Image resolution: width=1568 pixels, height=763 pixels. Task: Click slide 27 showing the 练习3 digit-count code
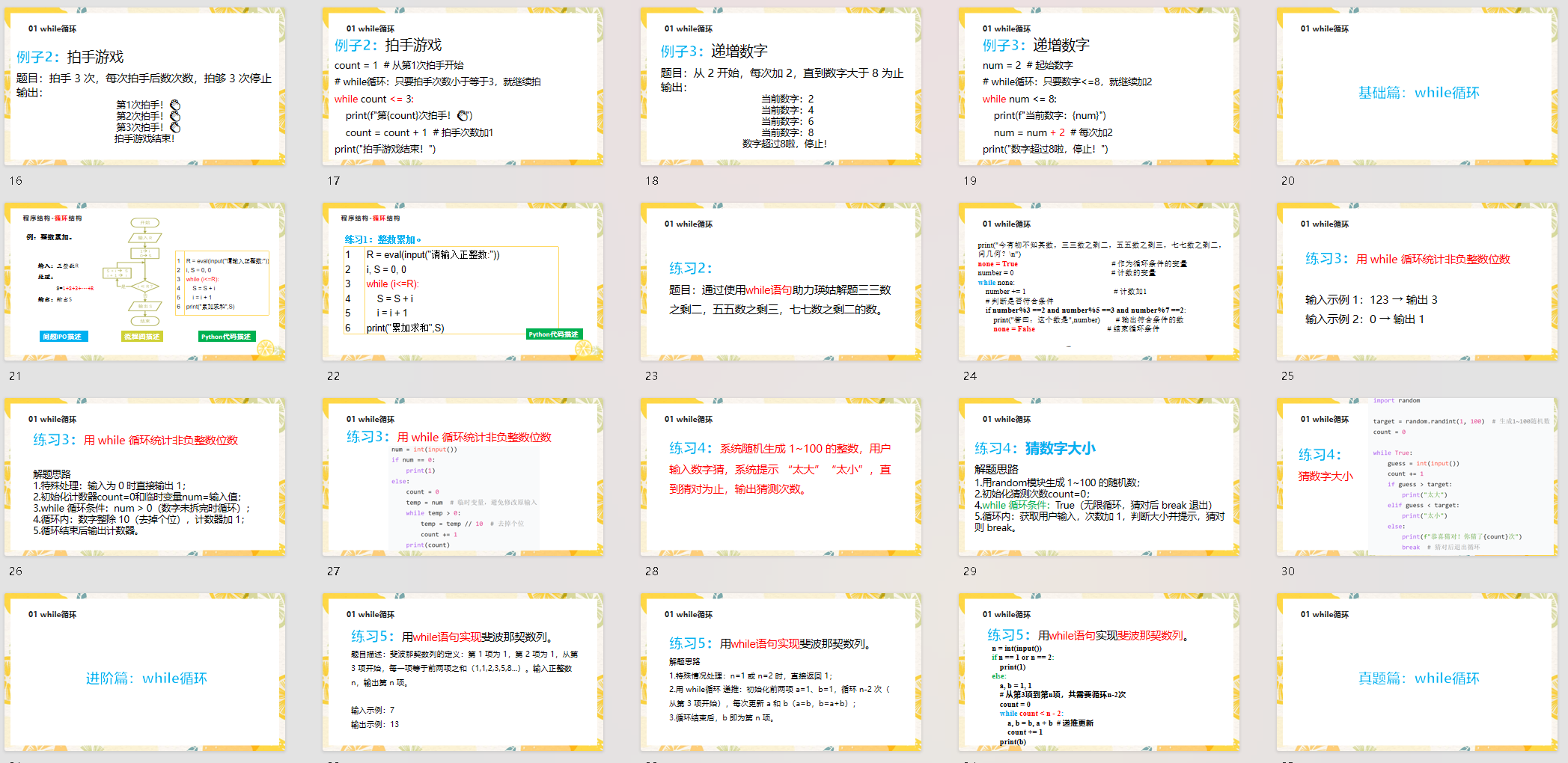click(x=463, y=477)
